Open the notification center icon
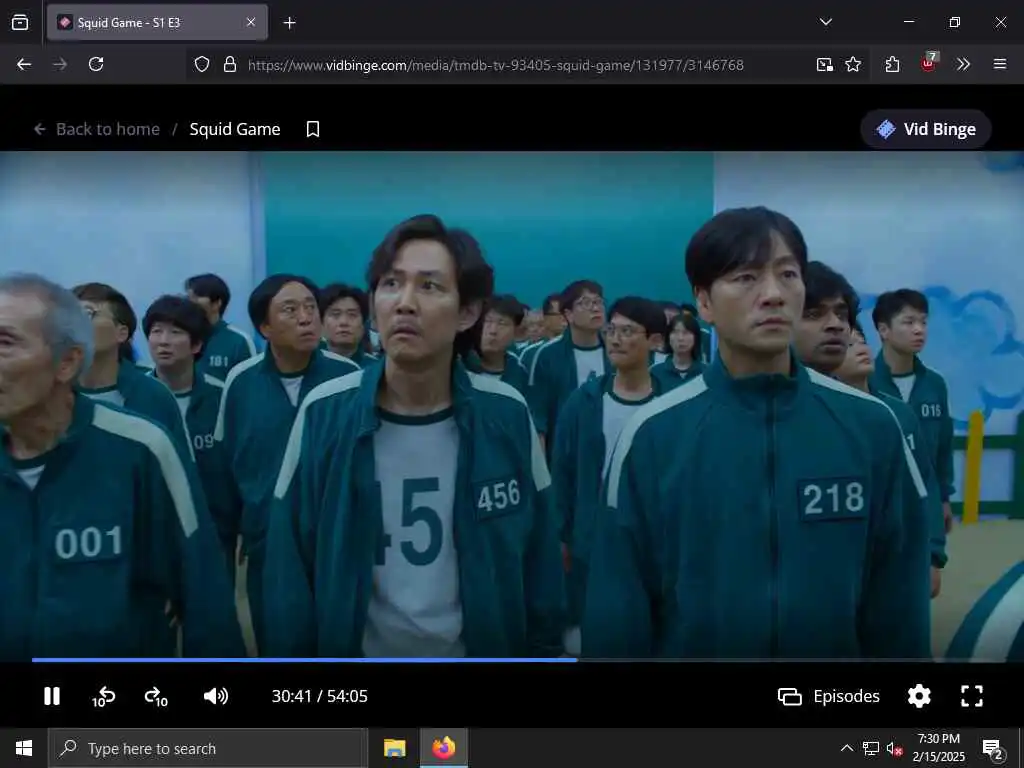The height and width of the screenshot is (768, 1024). 993,749
